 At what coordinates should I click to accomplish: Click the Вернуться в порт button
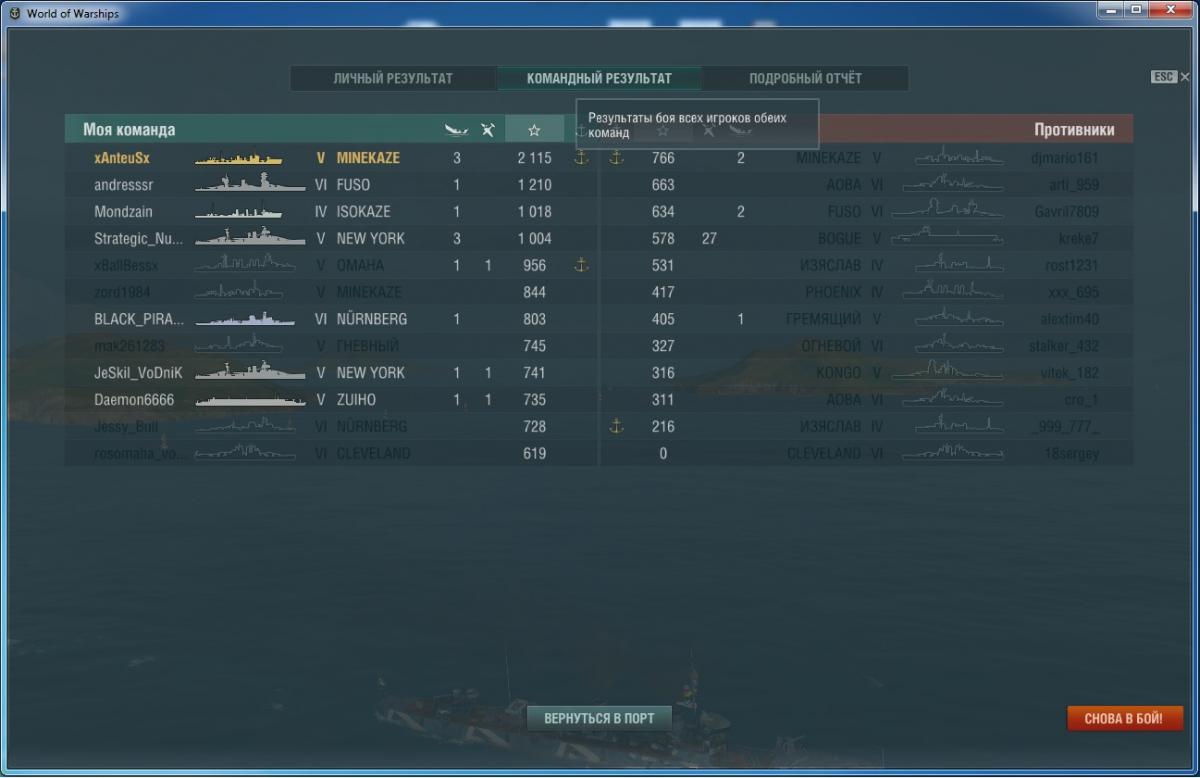[599, 718]
